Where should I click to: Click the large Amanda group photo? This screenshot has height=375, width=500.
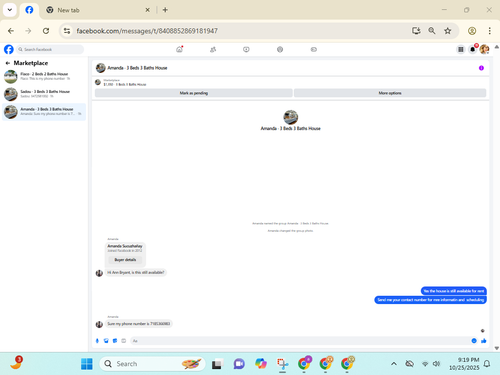point(290,117)
